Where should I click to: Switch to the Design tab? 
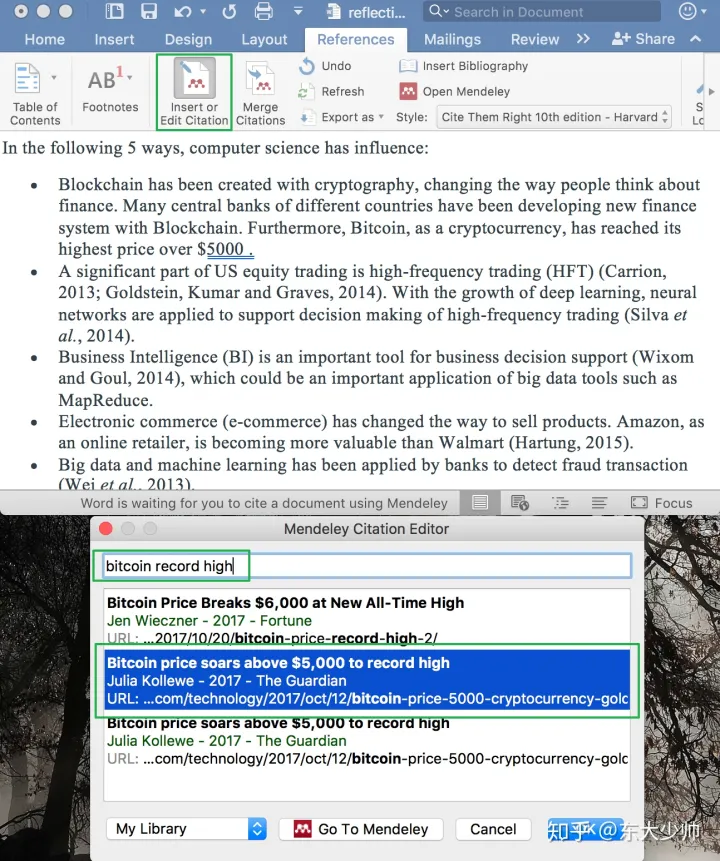[188, 40]
